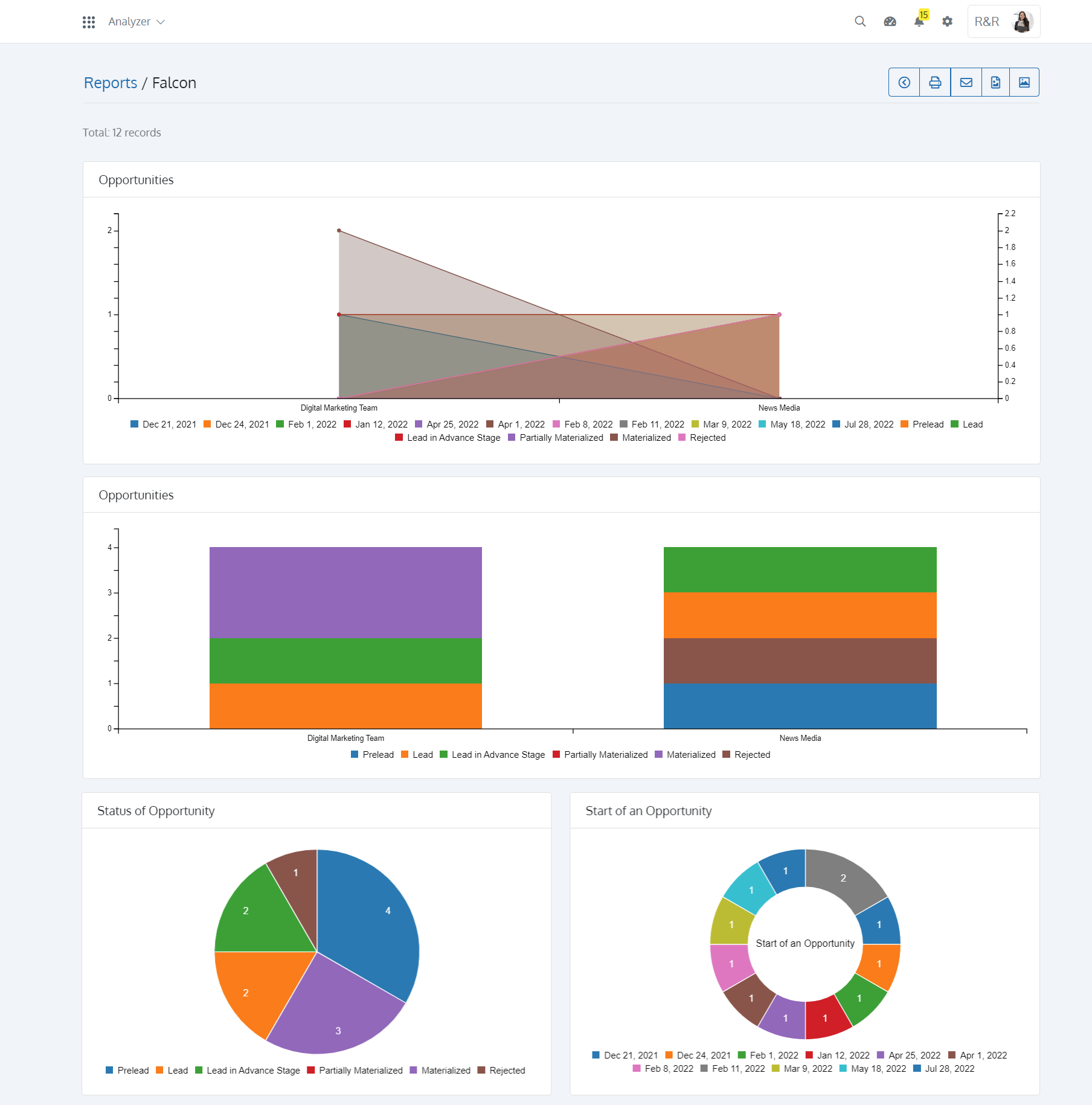The image size is (1092, 1105).
Task: Toggle Feb 11, 2022 in area chart legend
Action: point(652,424)
